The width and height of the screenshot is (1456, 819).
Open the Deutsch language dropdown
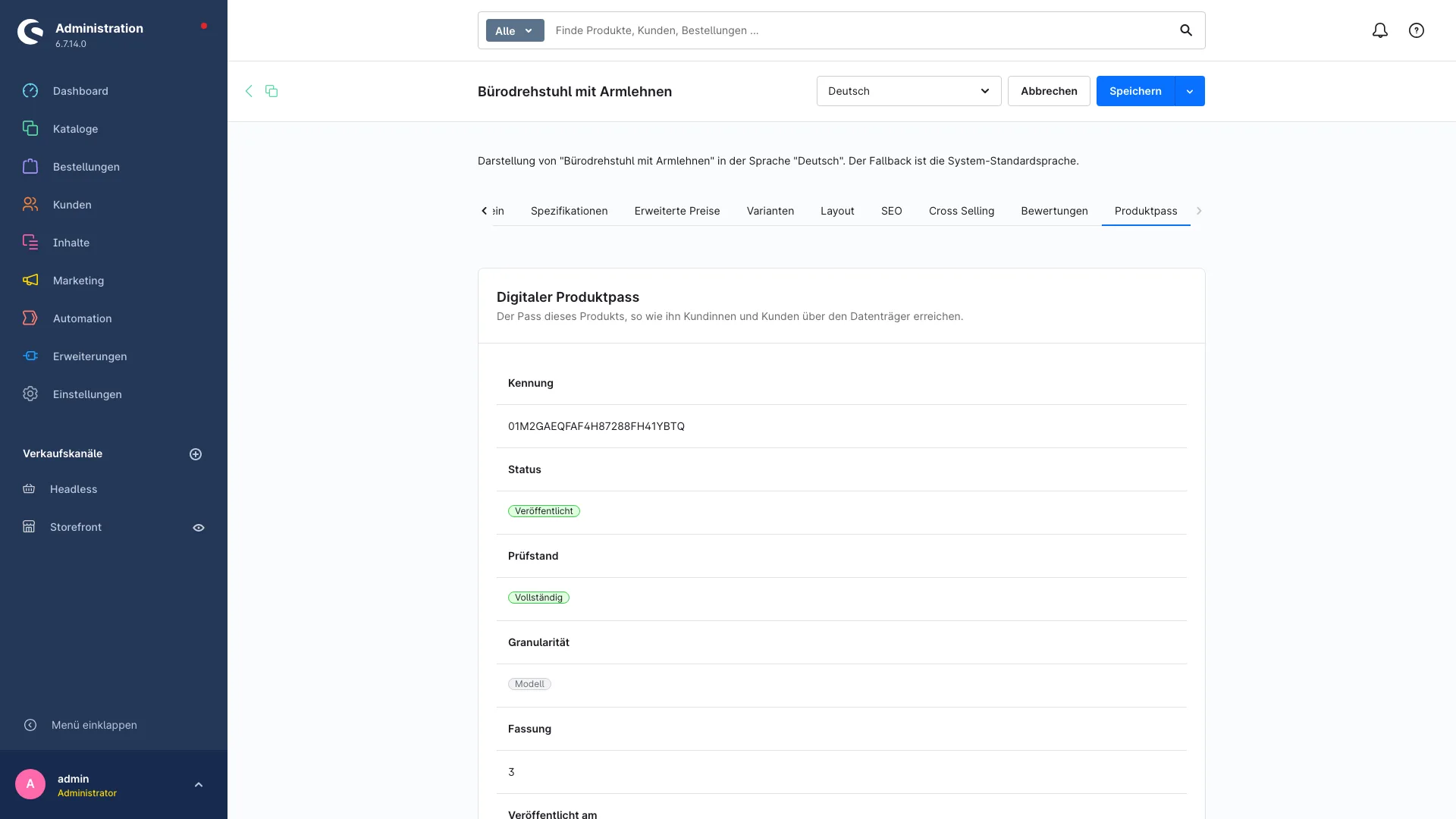[x=908, y=91]
